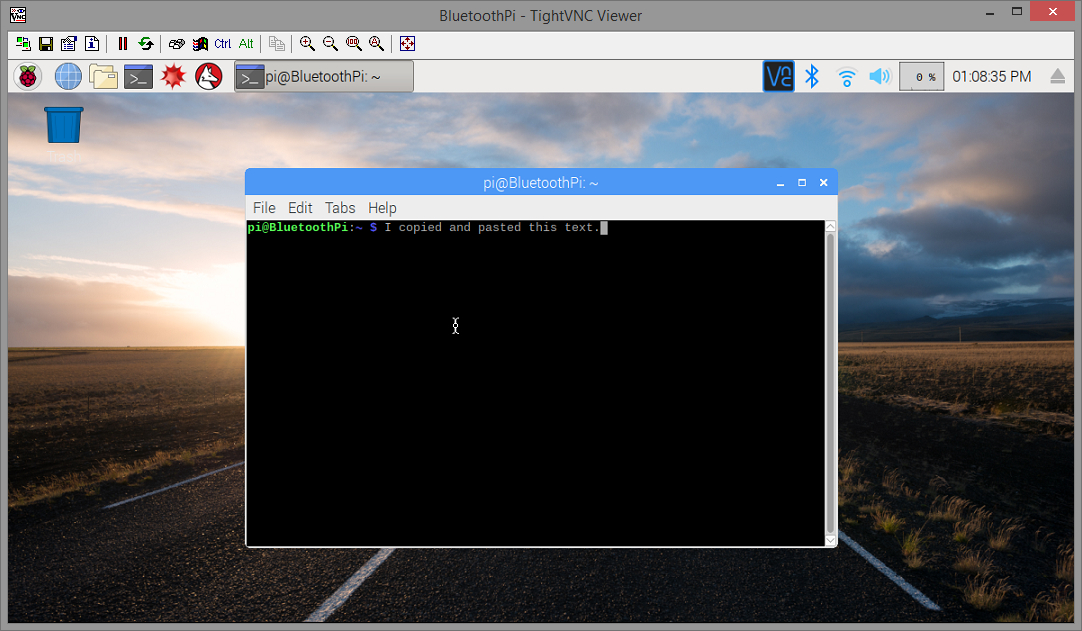This screenshot has height=631, width=1082.
Task: Open the Wi-Fi network tray menu
Action: pos(847,77)
